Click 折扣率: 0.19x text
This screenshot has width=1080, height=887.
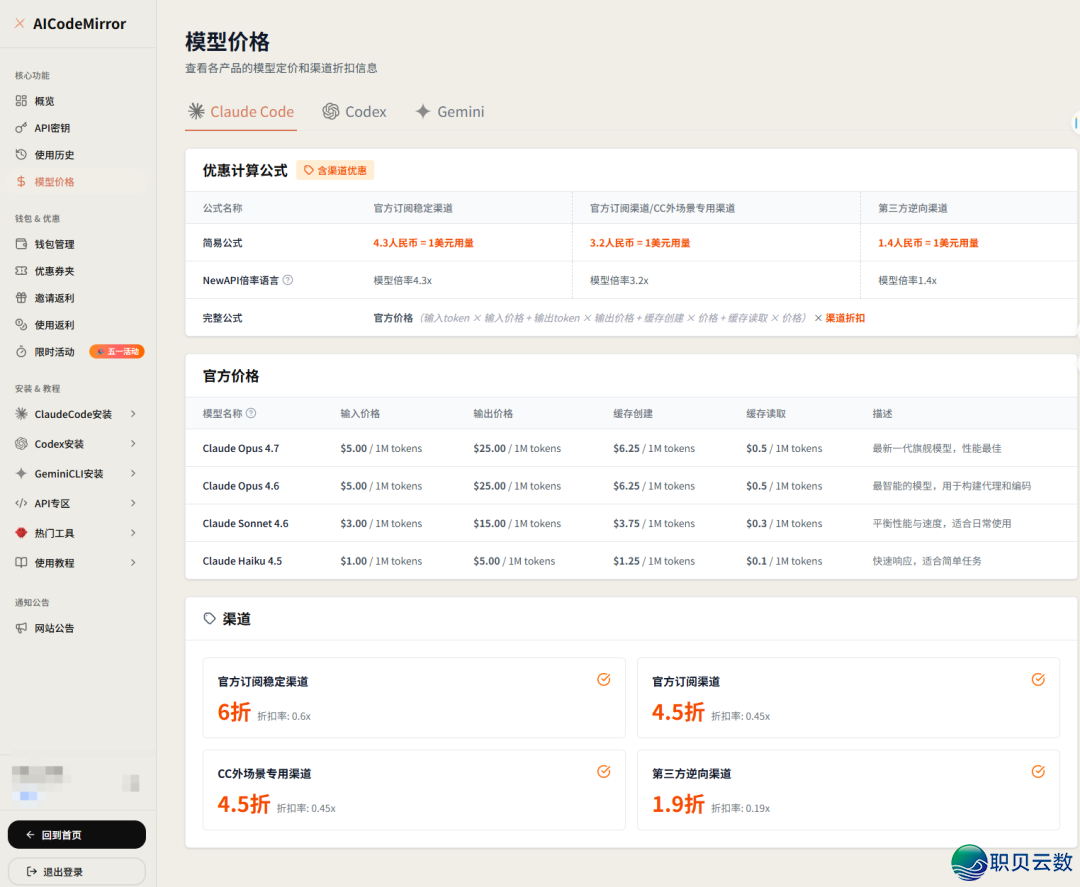click(x=740, y=808)
